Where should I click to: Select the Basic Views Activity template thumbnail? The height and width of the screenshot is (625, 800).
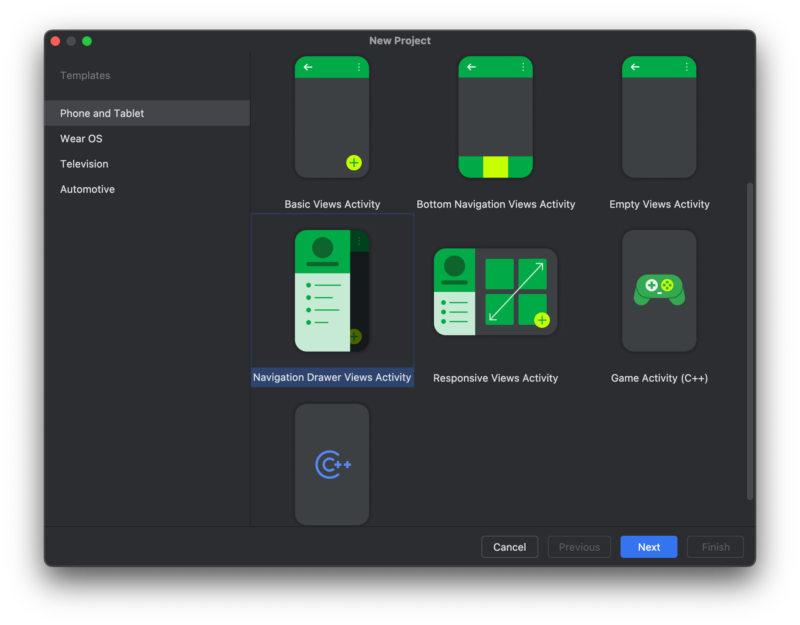[332, 117]
